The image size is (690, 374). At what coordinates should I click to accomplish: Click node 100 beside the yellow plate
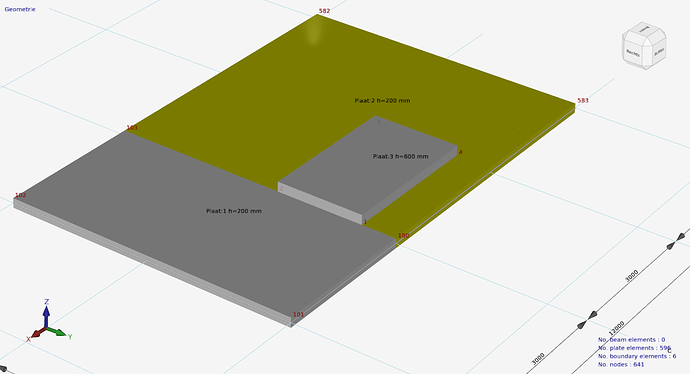point(404,235)
